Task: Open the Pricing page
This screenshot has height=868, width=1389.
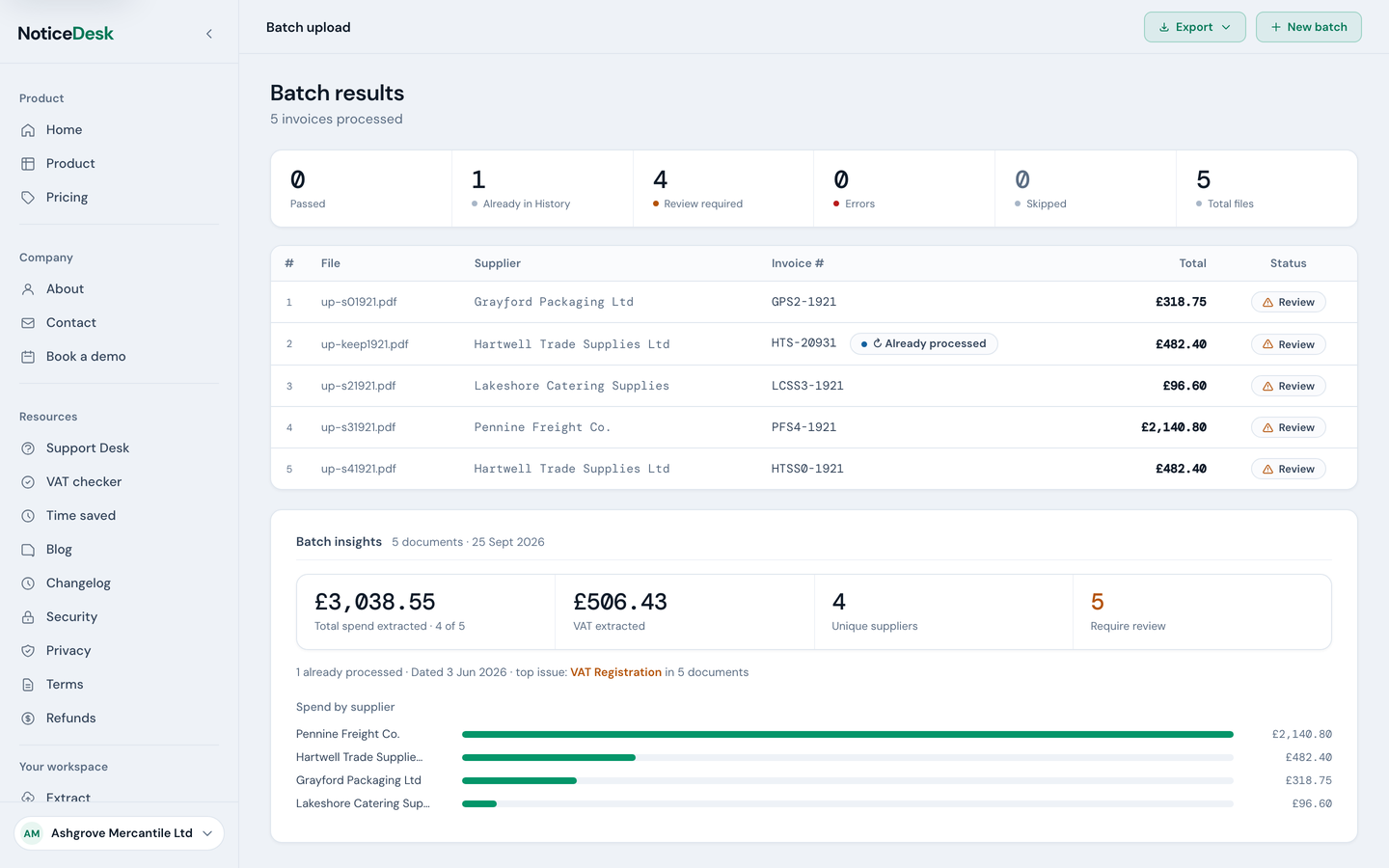Action: [x=67, y=198]
